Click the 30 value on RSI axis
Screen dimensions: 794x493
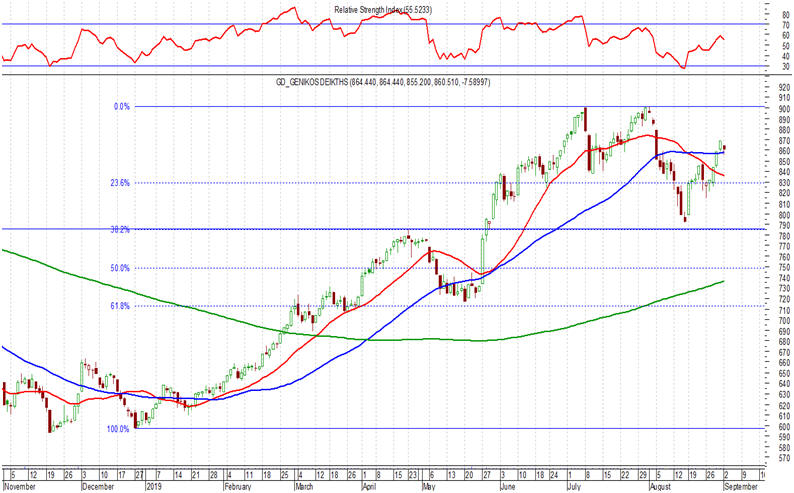tap(786, 67)
